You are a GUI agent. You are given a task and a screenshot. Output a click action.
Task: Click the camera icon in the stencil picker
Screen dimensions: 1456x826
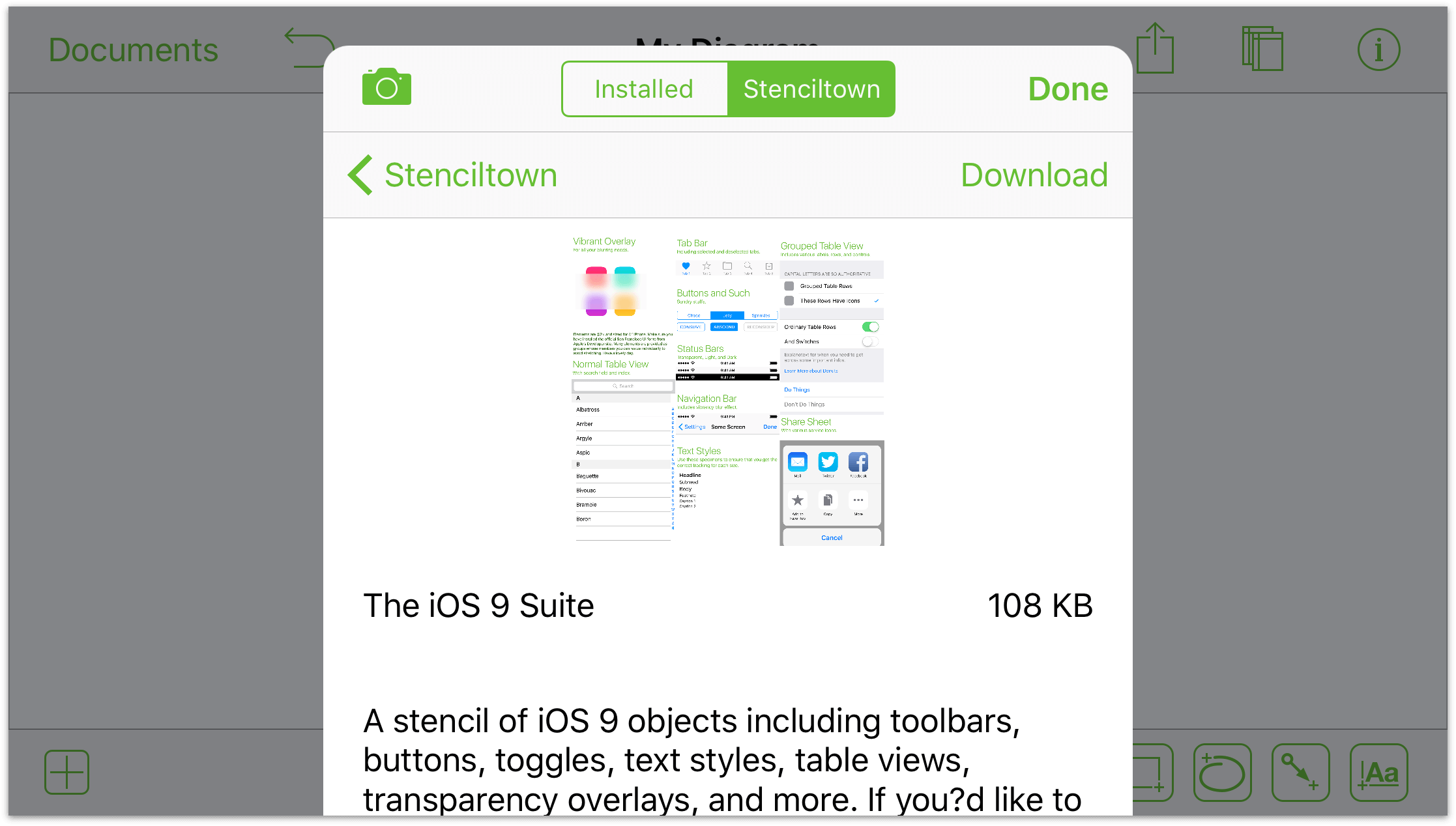pos(386,88)
